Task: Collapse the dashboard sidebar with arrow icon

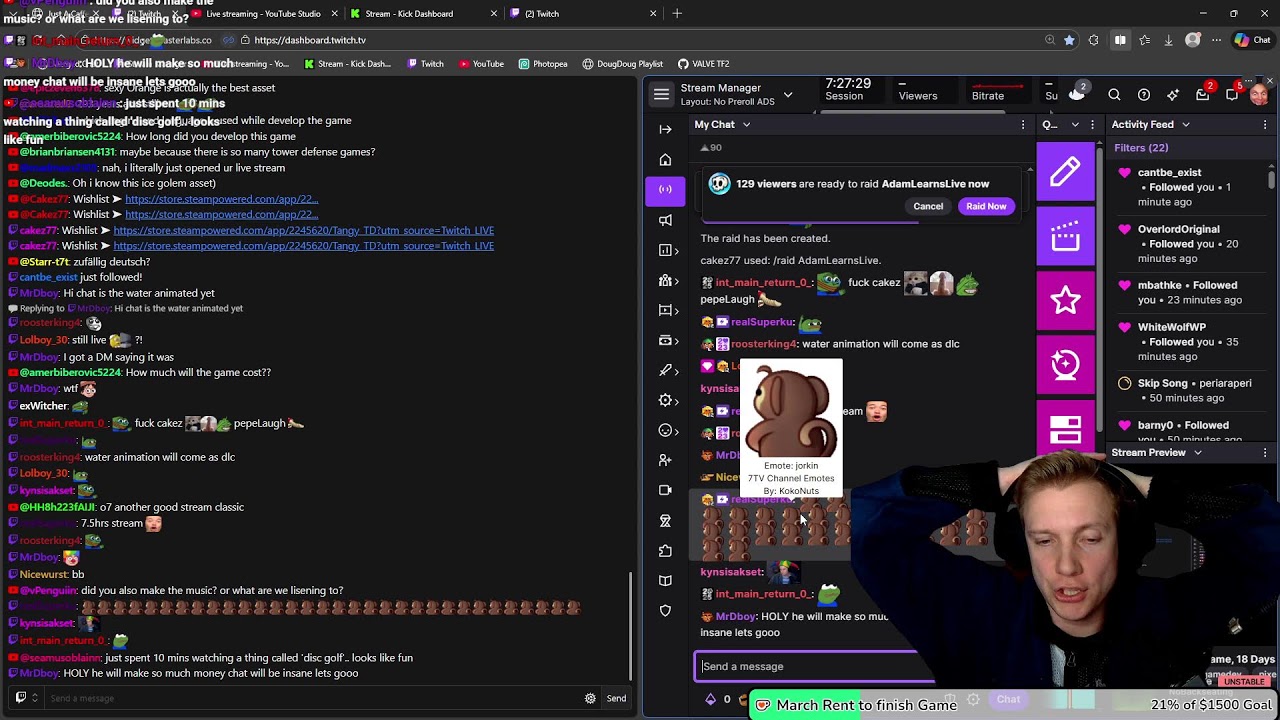Action: [x=666, y=129]
